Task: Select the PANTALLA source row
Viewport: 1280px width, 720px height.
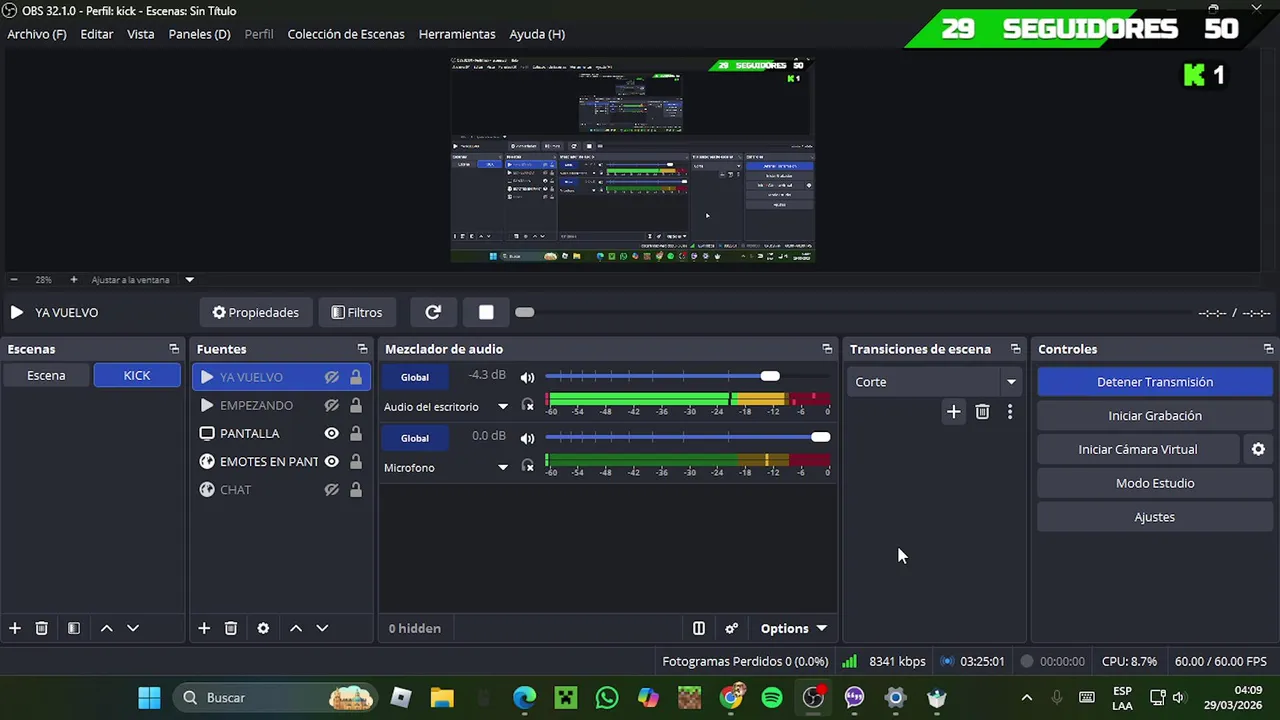Action: point(281,433)
